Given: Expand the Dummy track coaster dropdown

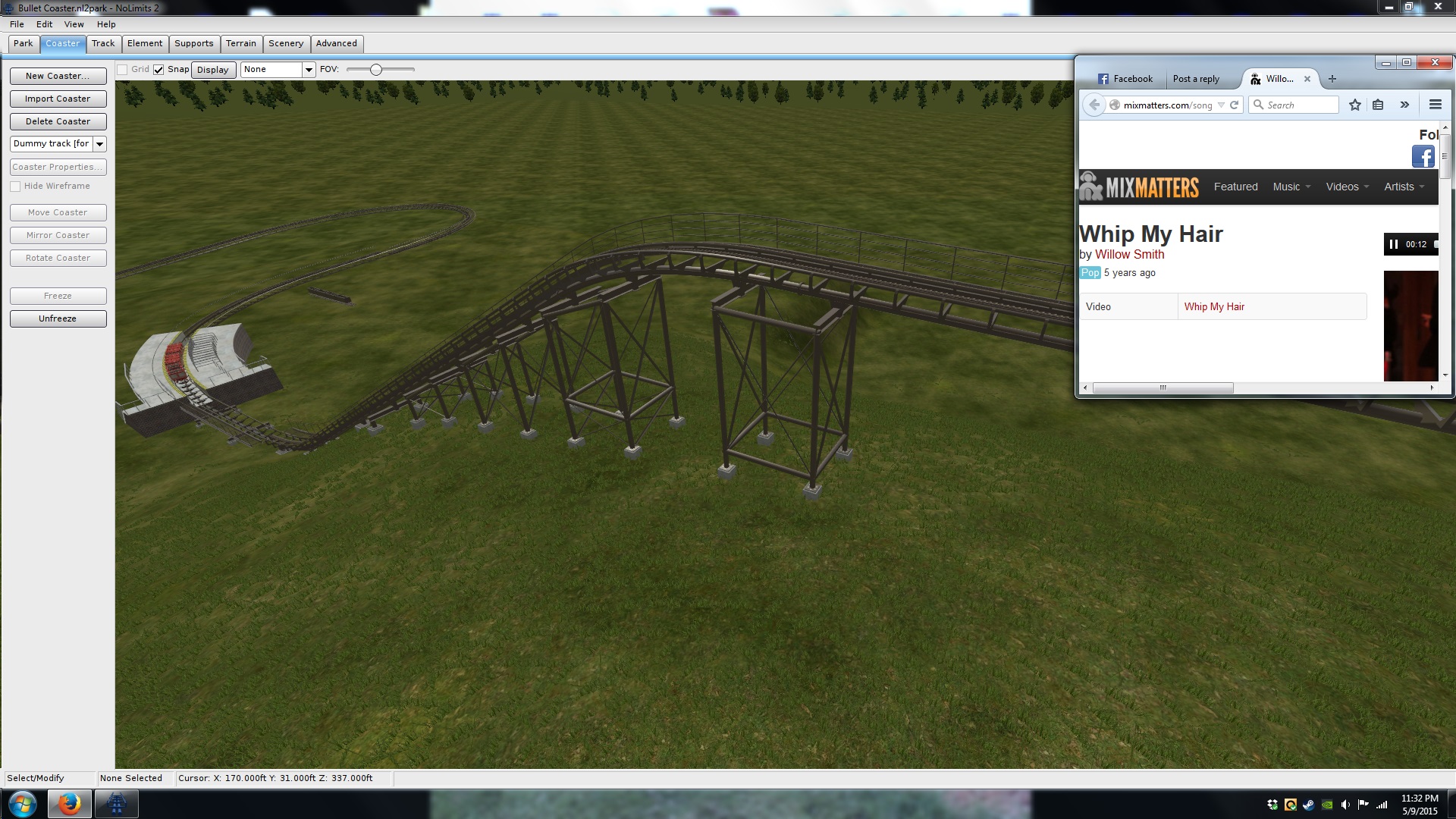Looking at the screenshot, I should (x=99, y=144).
